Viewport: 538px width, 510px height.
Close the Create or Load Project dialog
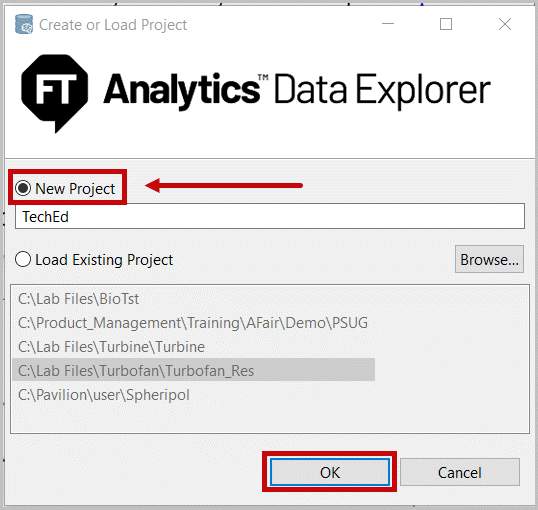pyautogui.click(x=505, y=24)
